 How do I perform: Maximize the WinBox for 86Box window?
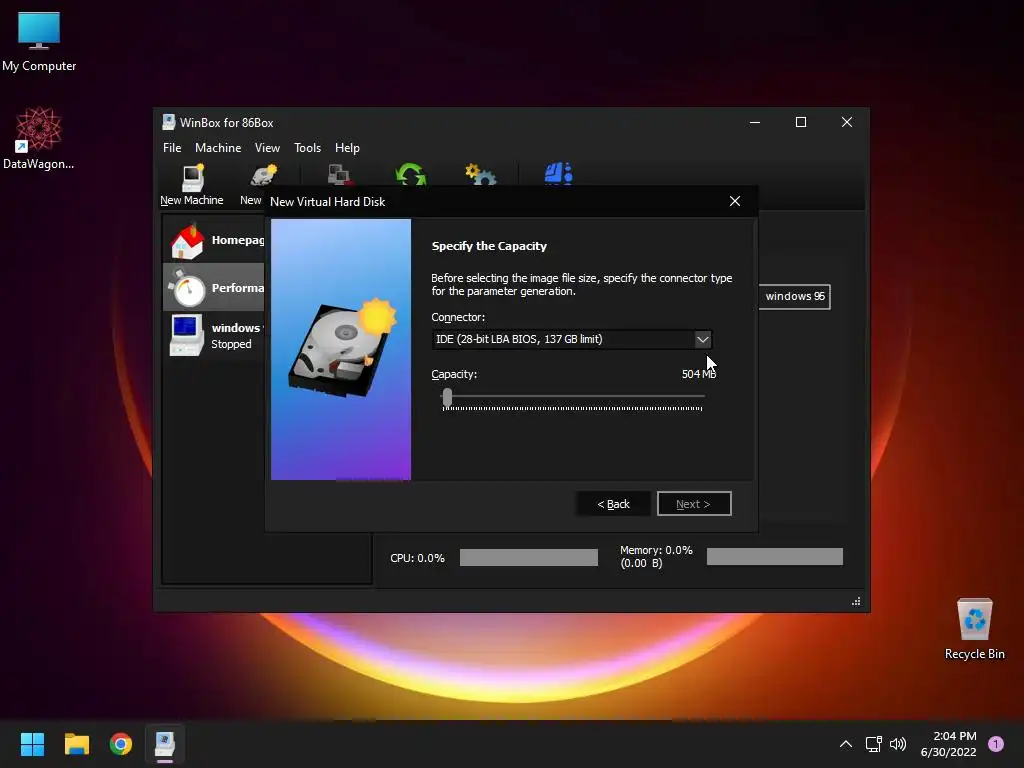[801, 122]
